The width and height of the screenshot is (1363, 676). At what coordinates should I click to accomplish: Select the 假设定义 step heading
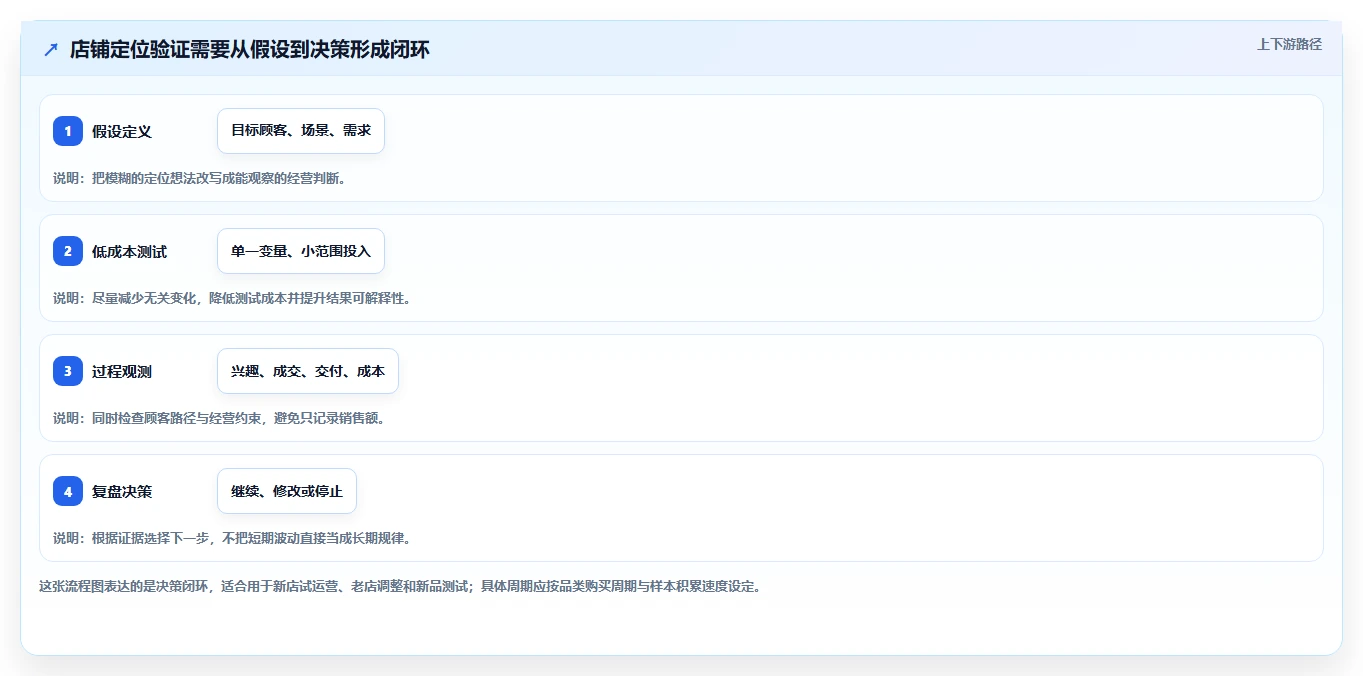pos(122,131)
